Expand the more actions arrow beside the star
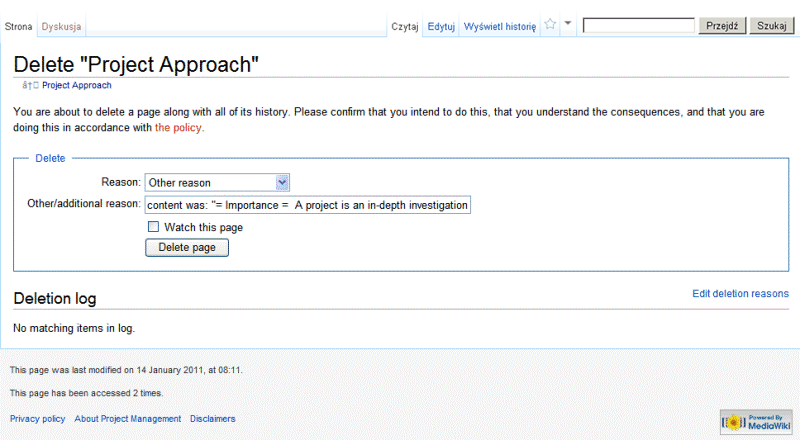Viewport: 800px width, 440px height. click(568, 23)
